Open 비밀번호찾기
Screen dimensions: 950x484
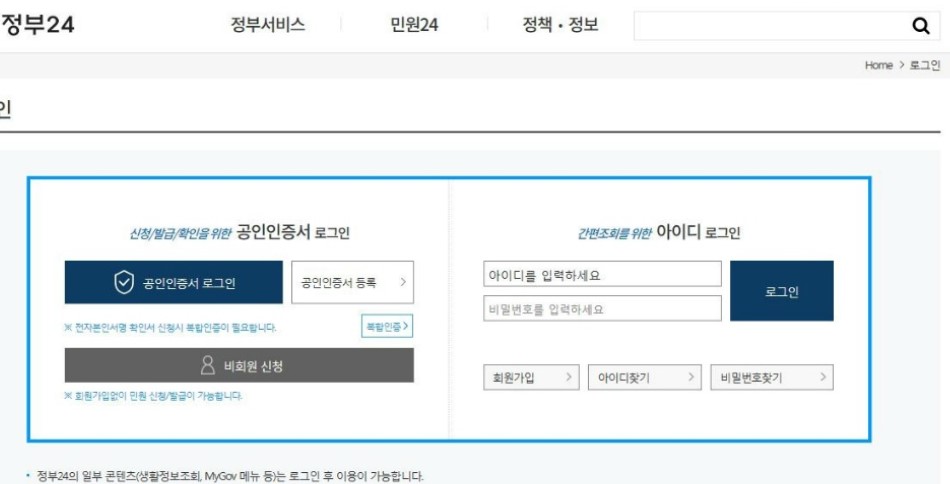772,377
